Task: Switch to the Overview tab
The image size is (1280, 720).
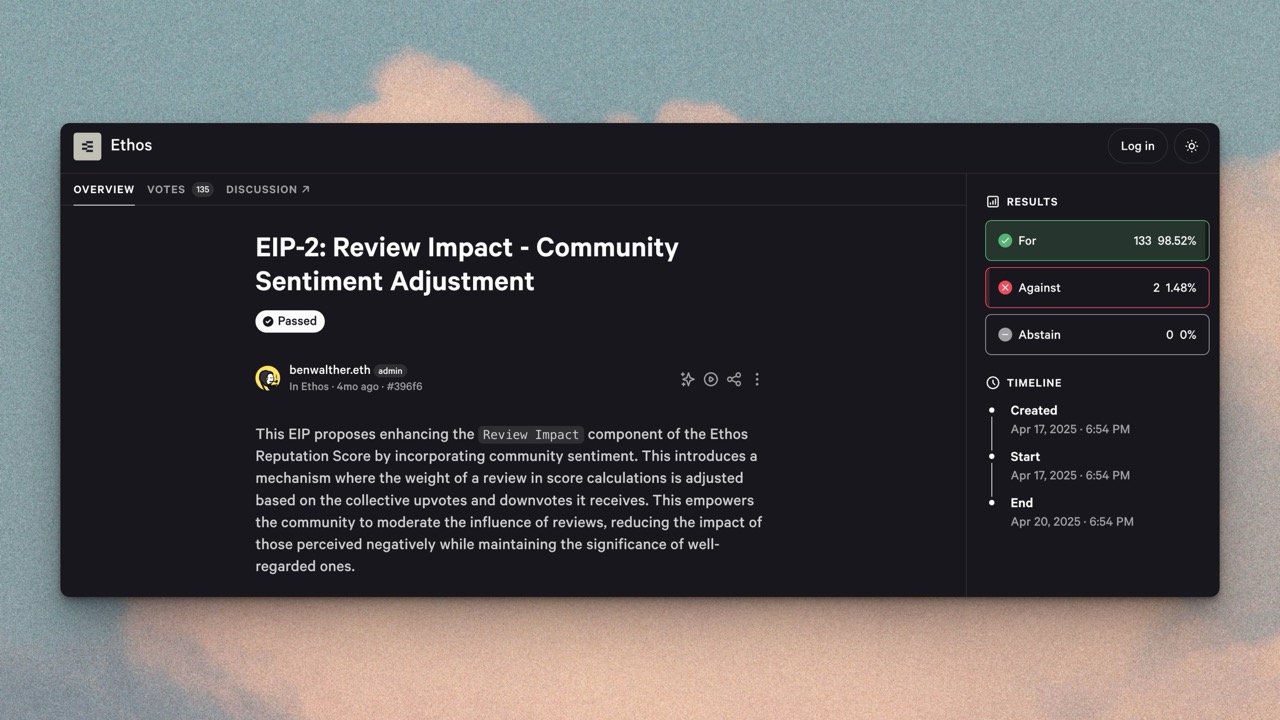Action: [104, 189]
